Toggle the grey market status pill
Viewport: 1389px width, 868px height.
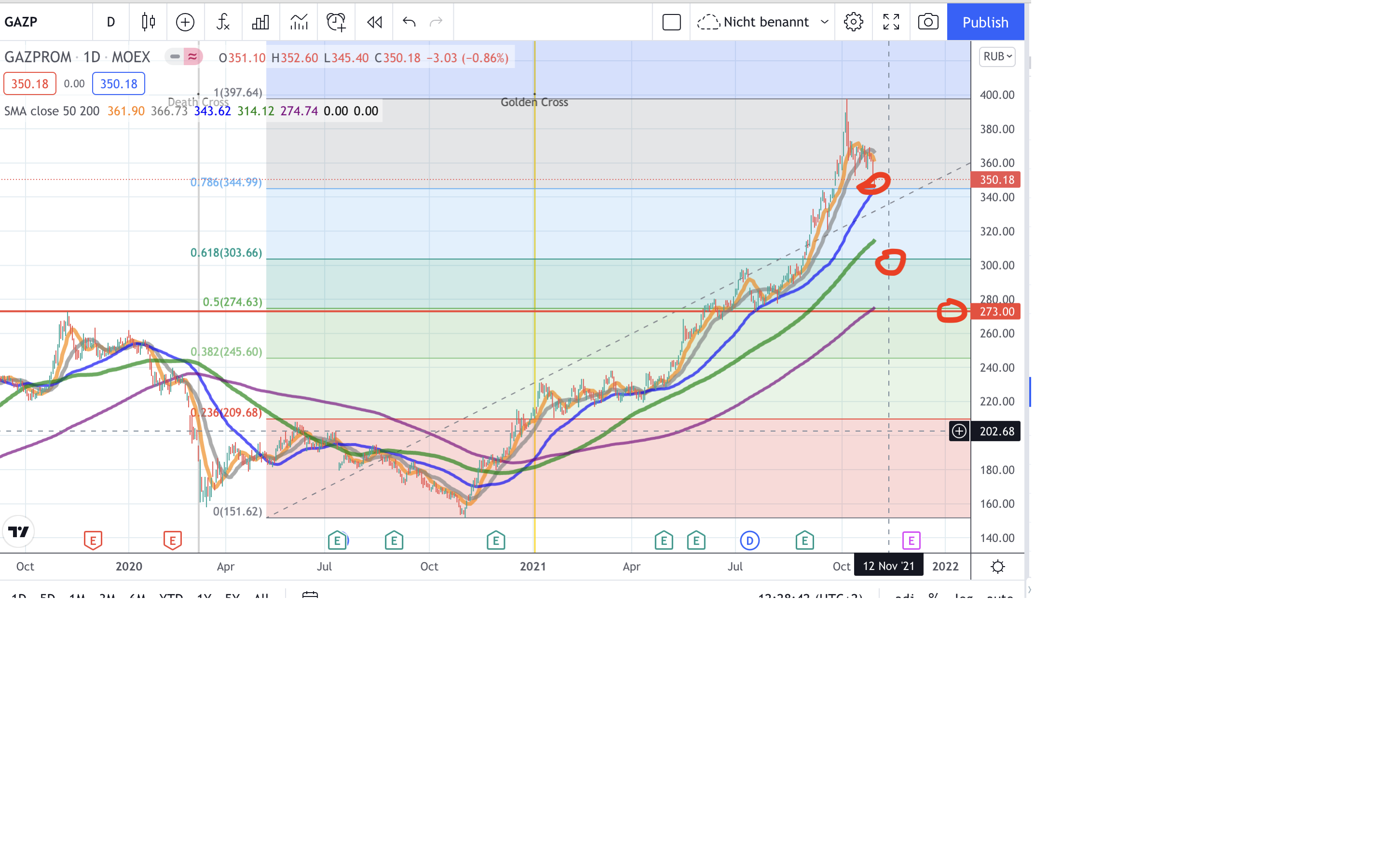175,57
